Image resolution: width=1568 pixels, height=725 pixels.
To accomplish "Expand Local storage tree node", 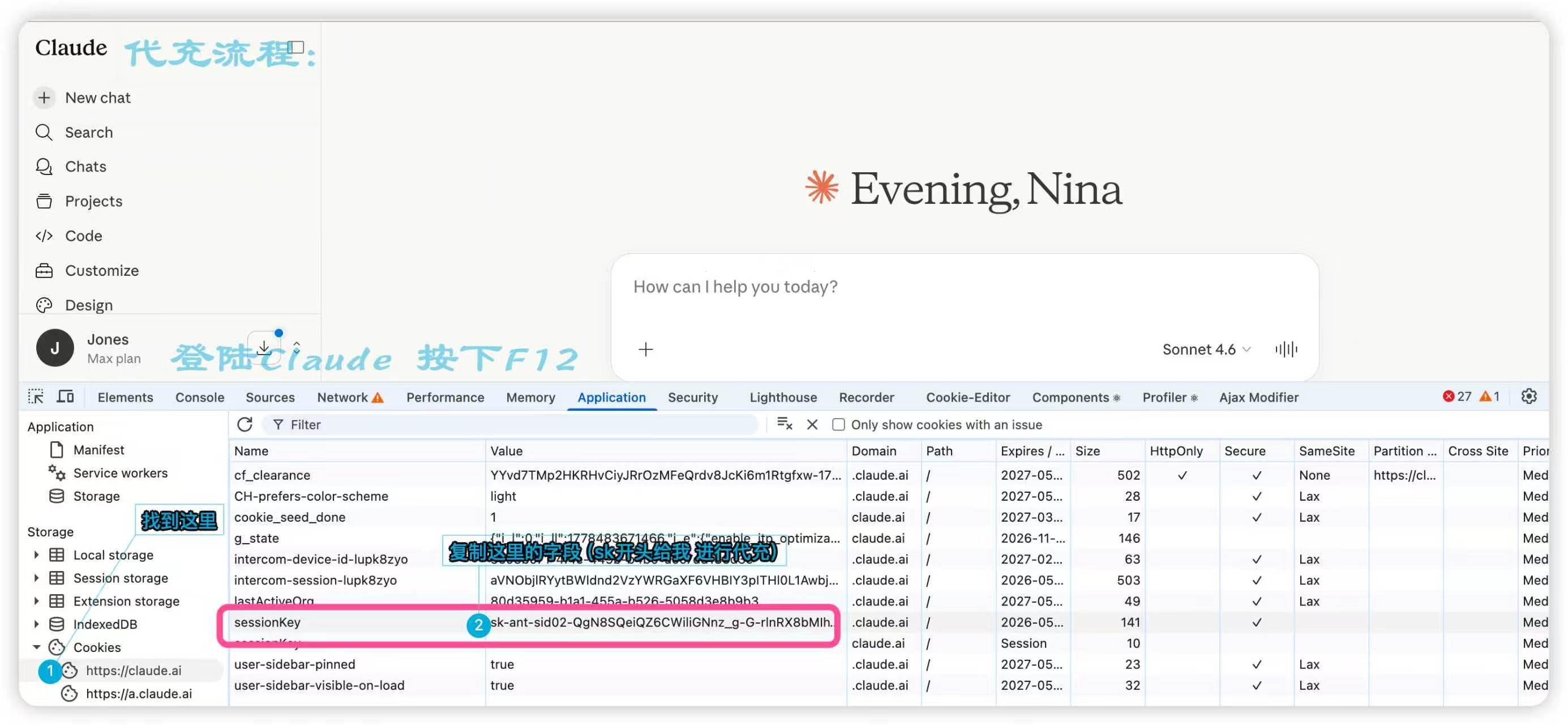I will click(x=37, y=555).
